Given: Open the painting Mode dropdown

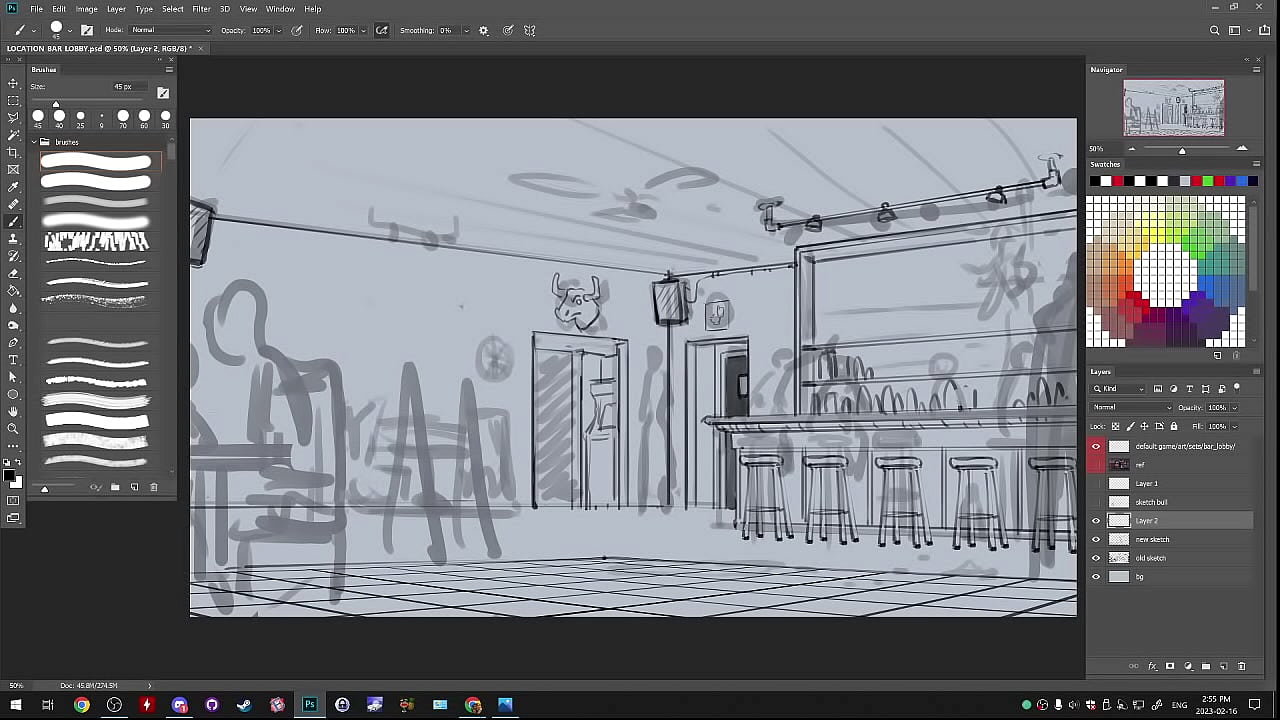Looking at the screenshot, I should coord(171,30).
